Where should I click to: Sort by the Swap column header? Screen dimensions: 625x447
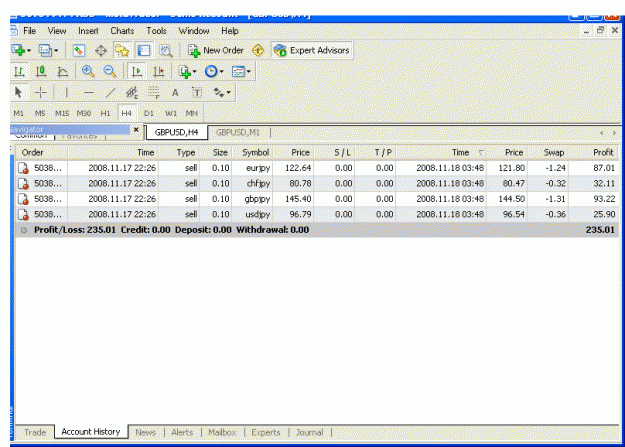coord(549,152)
